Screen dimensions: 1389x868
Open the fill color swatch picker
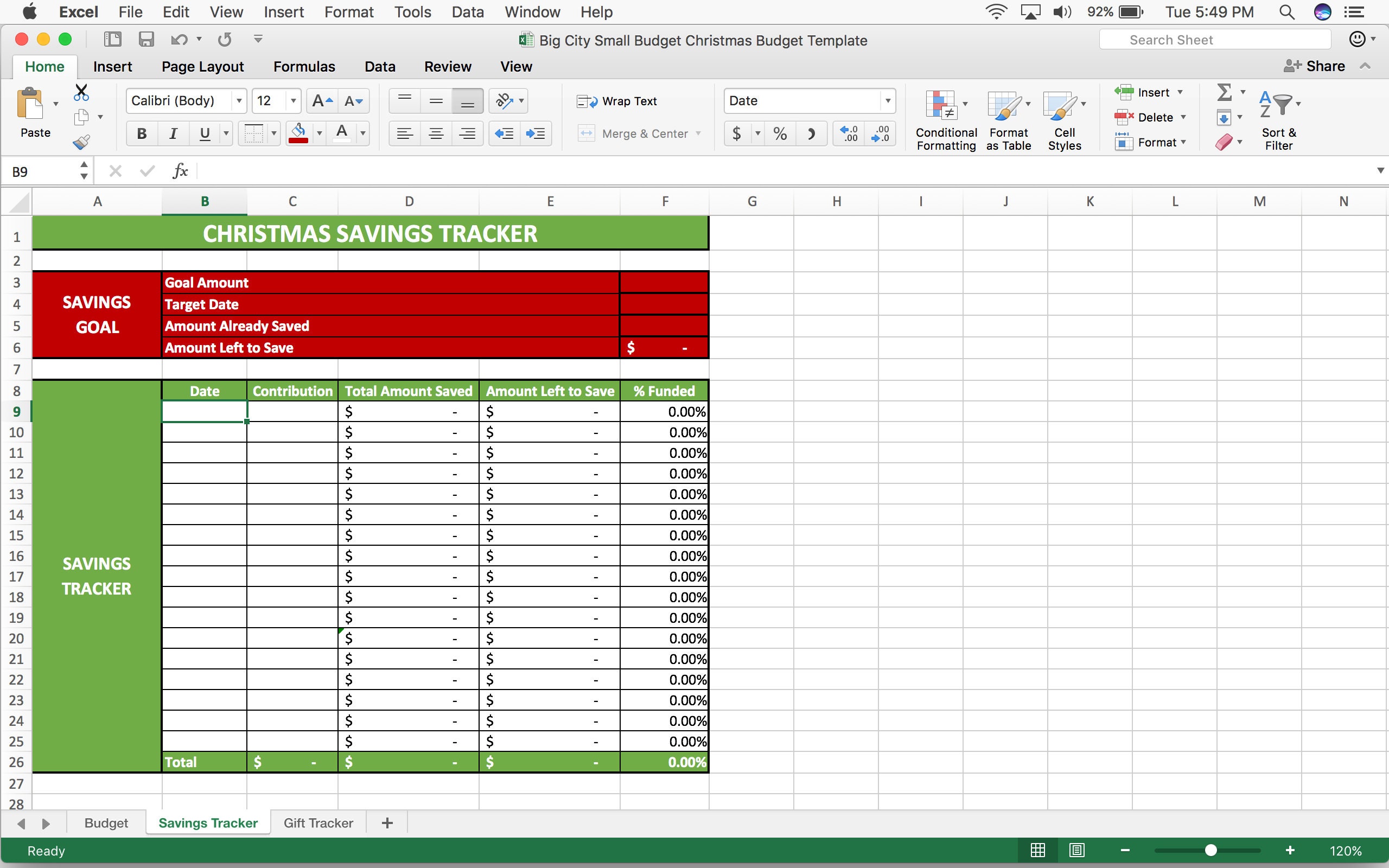point(320,133)
